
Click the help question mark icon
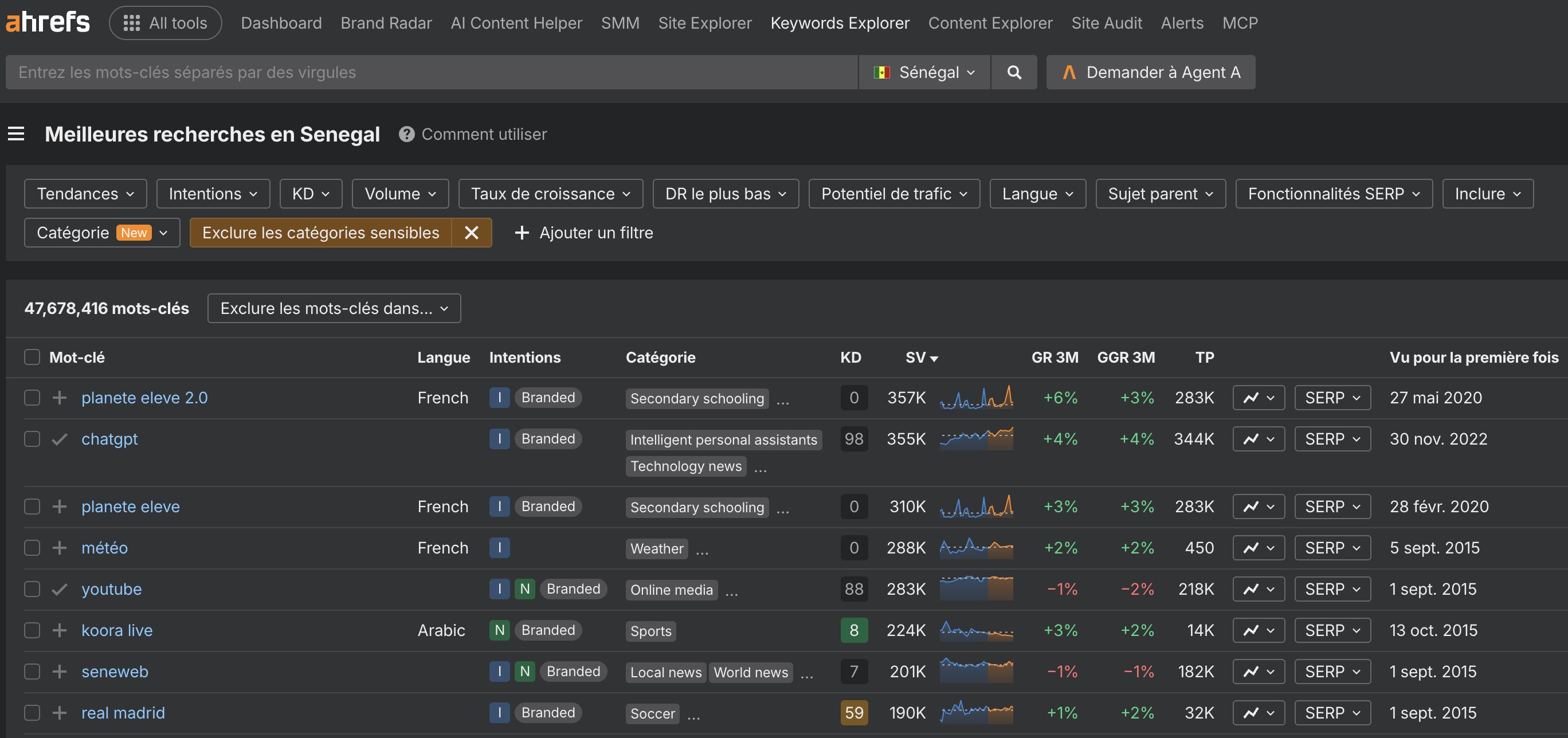pyautogui.click(x=406, y=134)
